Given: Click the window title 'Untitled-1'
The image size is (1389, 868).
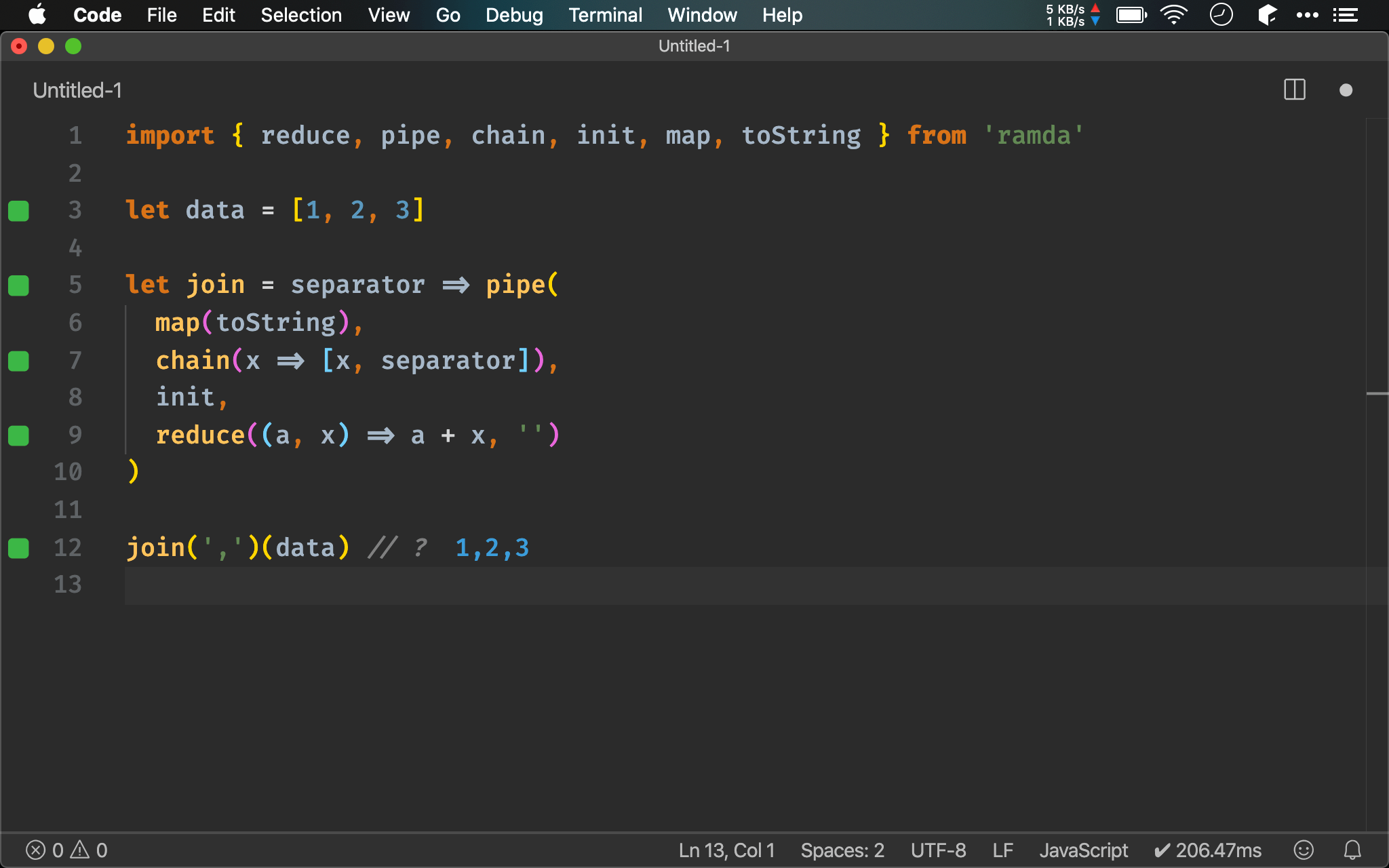Looking at the screenshot, I should coord(694,46).
